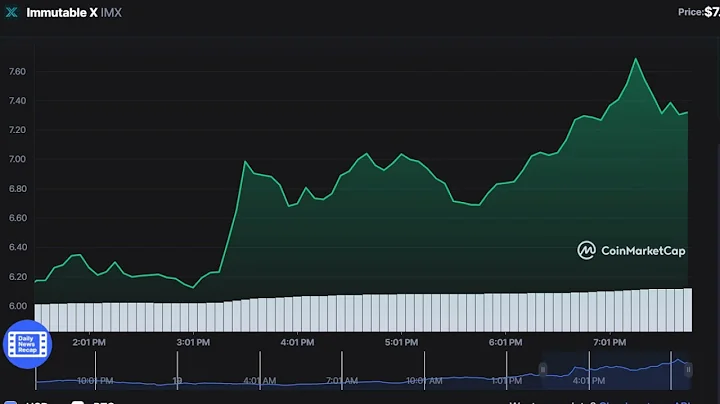Click the last volume bar on the right
This screenshot has height=404, width=720.
point(688,310)
